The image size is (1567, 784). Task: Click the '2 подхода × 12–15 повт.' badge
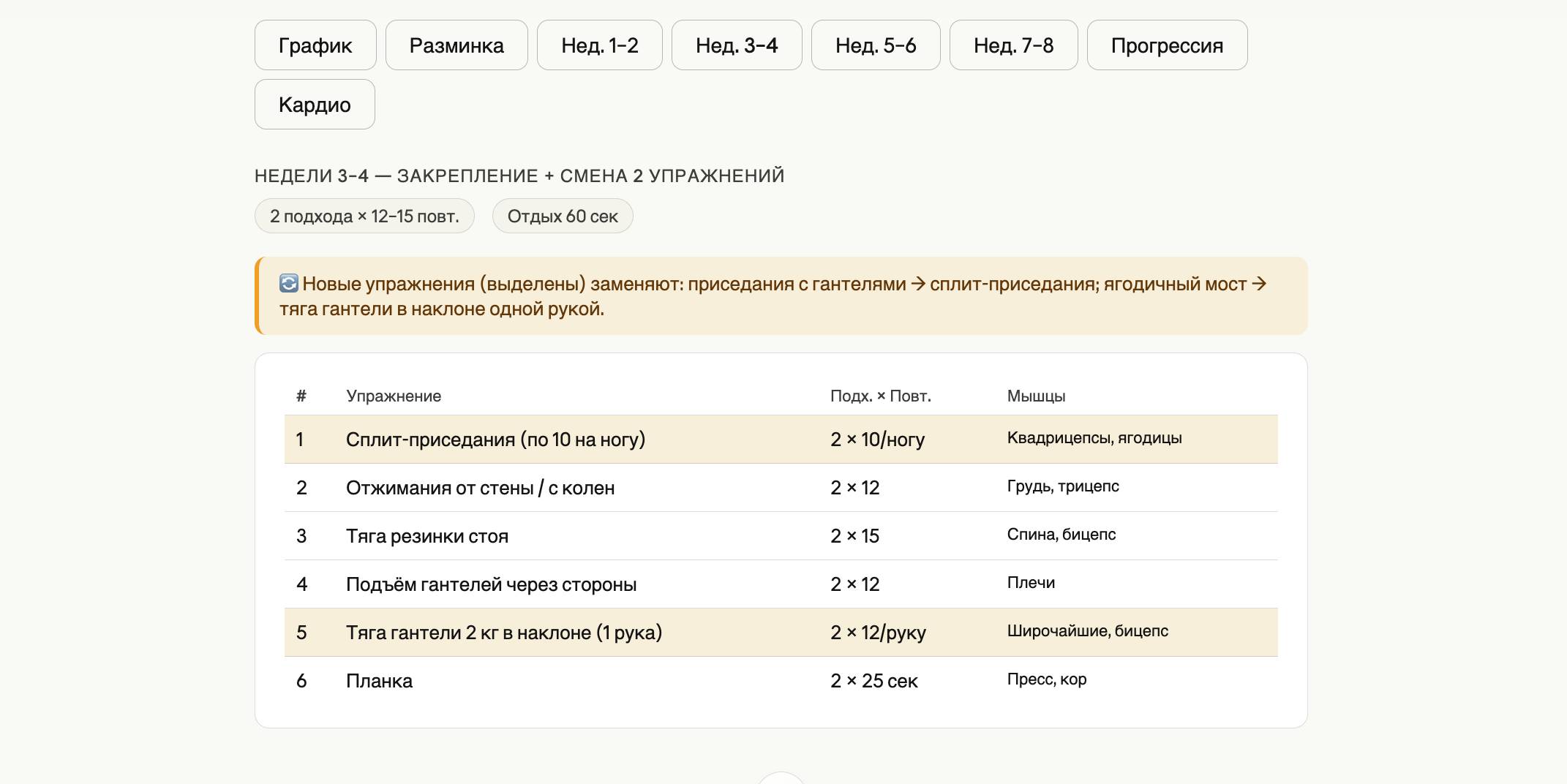364,216
